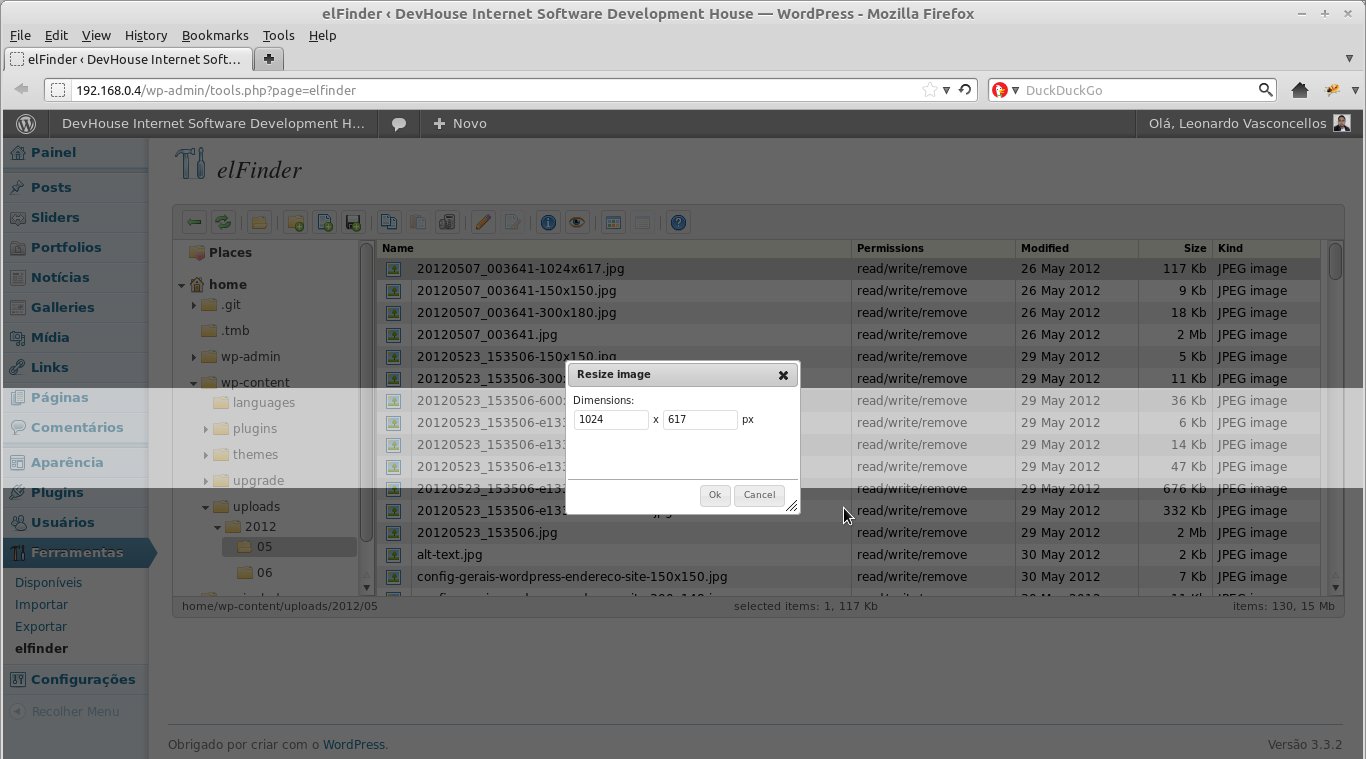Click the bookmark star in URL bar
This screenshot has width=1366, height=759.
pos(929,90)
